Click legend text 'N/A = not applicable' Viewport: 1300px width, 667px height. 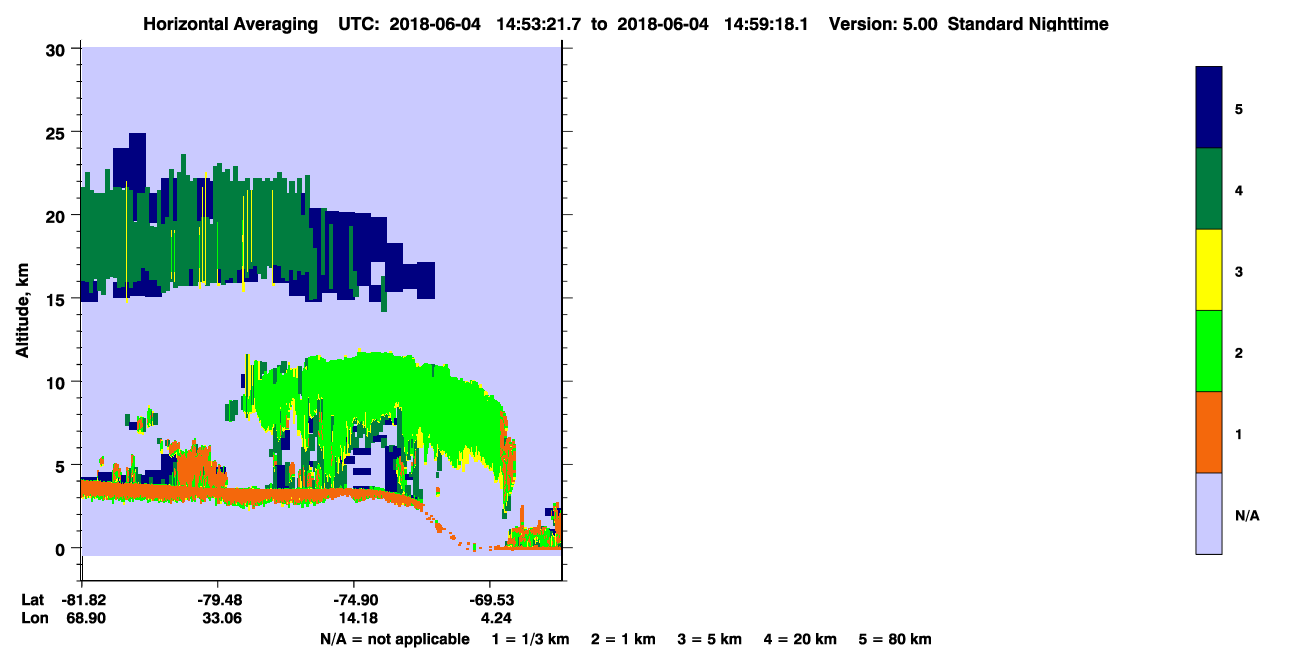coord(394,639)
